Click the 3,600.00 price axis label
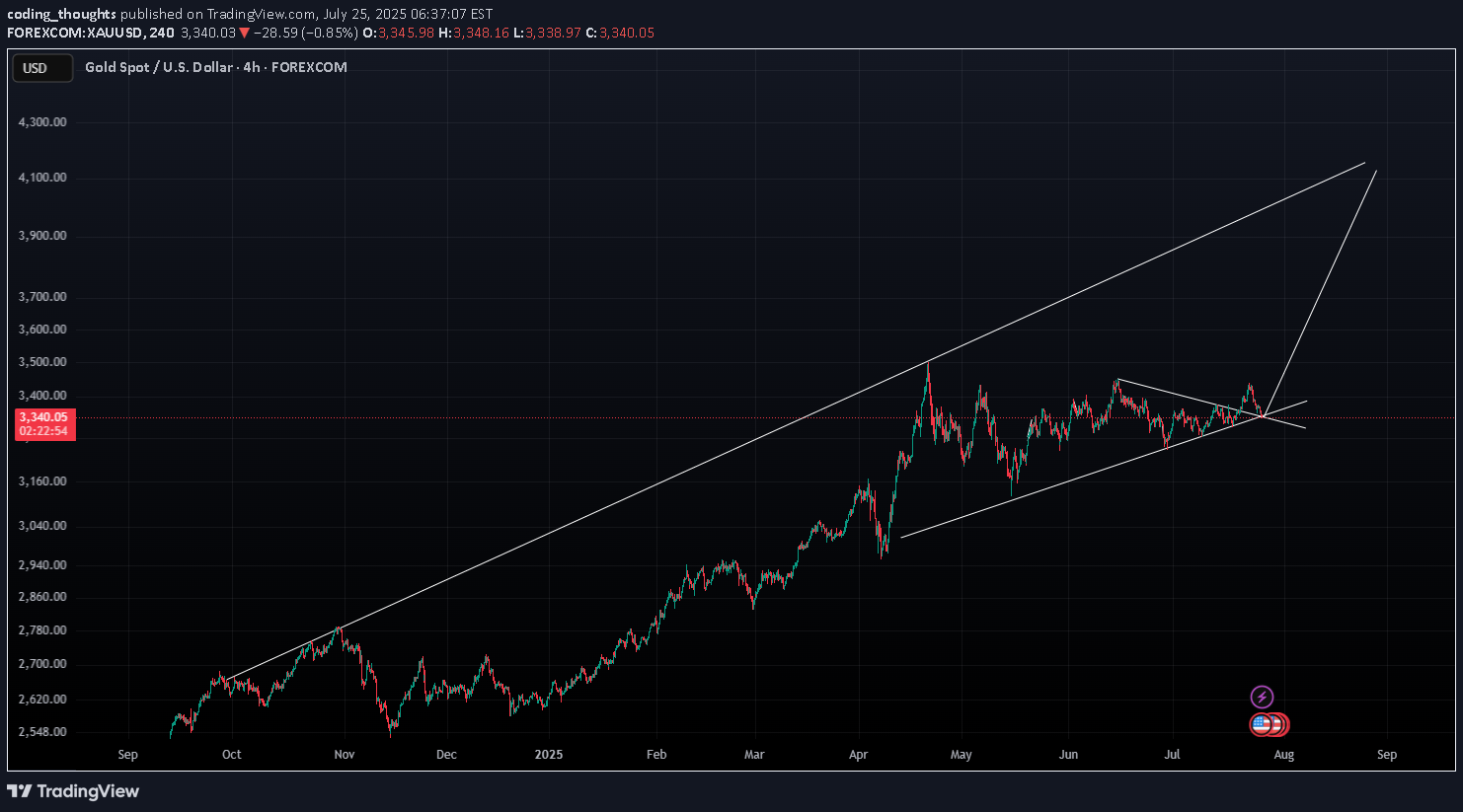The height and width of the screenshot is (812, 1463). coord(43,330)
